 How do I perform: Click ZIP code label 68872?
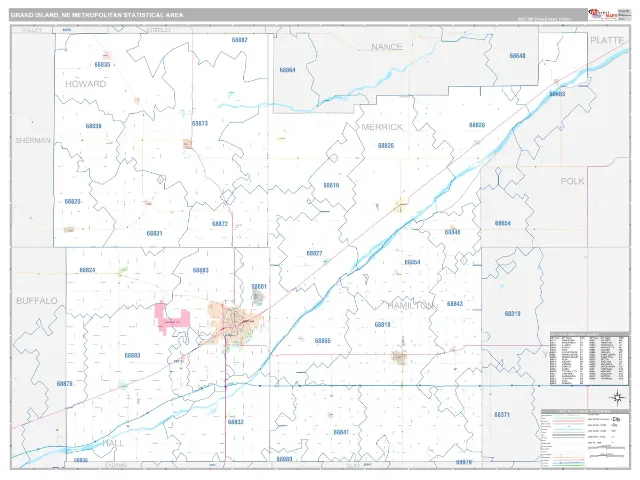[x=220, y=224]
